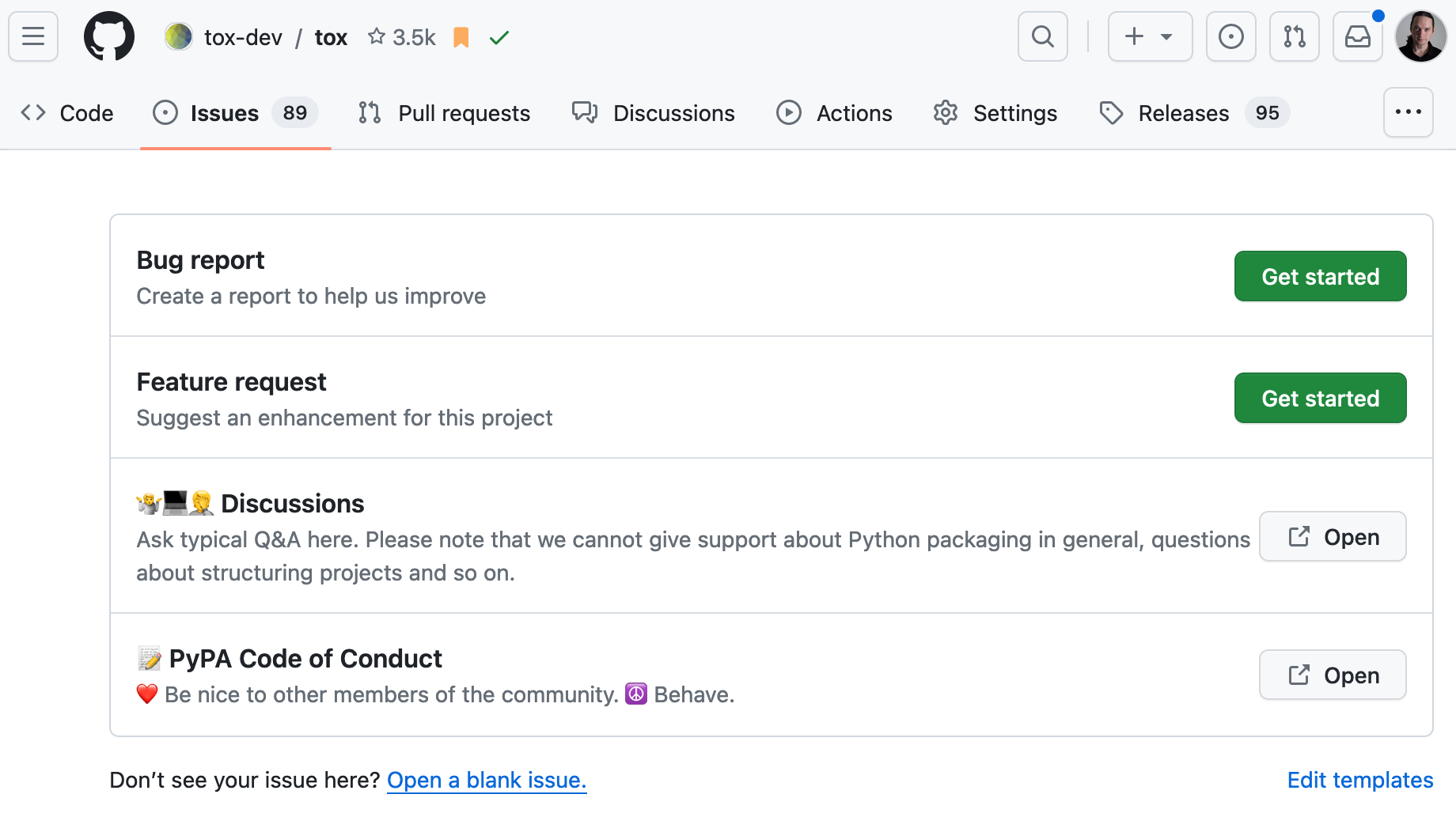Open the Pull requests tab

[x=444, y=113]
